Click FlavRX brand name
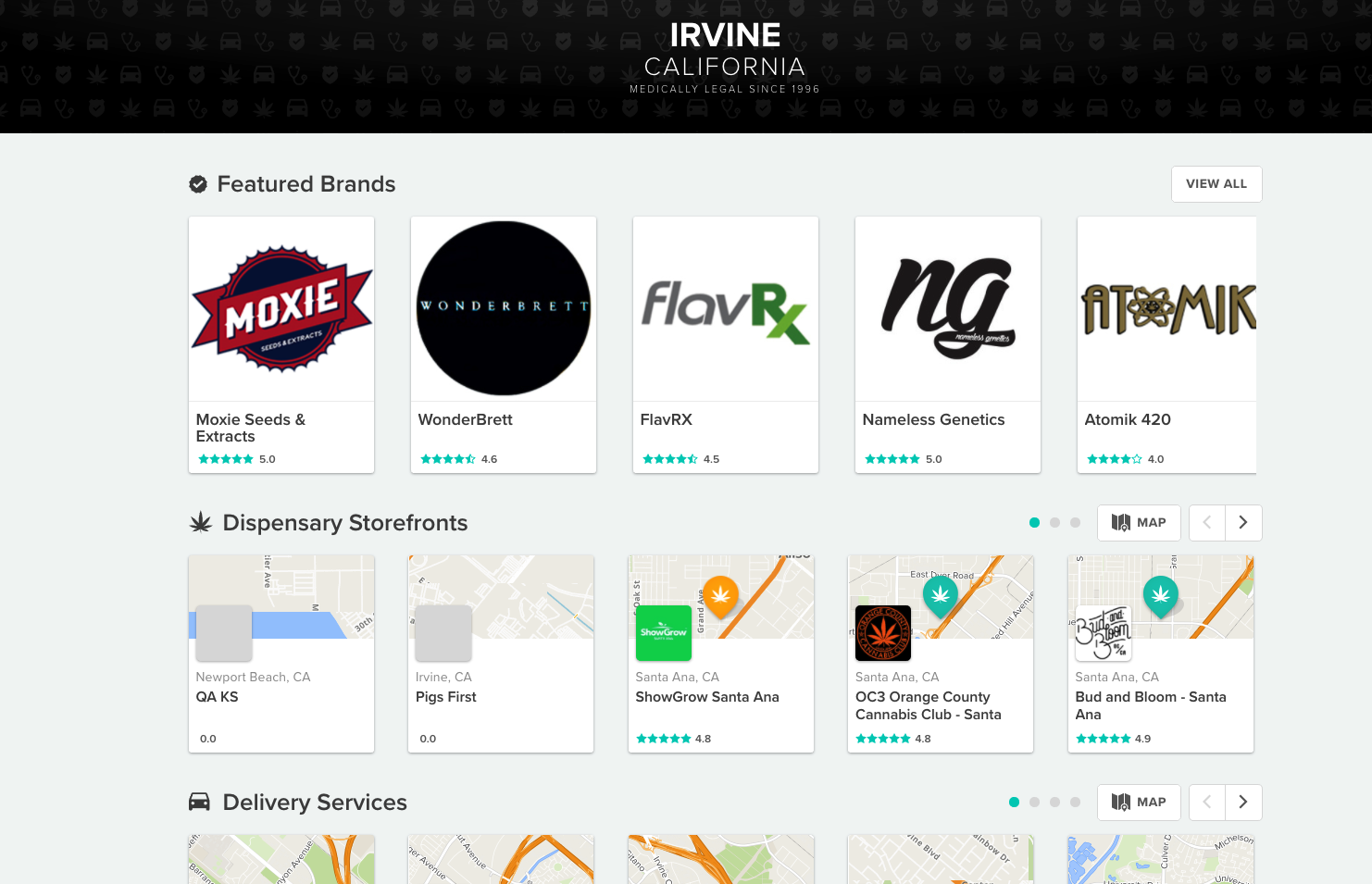 [x=667, y=419]
